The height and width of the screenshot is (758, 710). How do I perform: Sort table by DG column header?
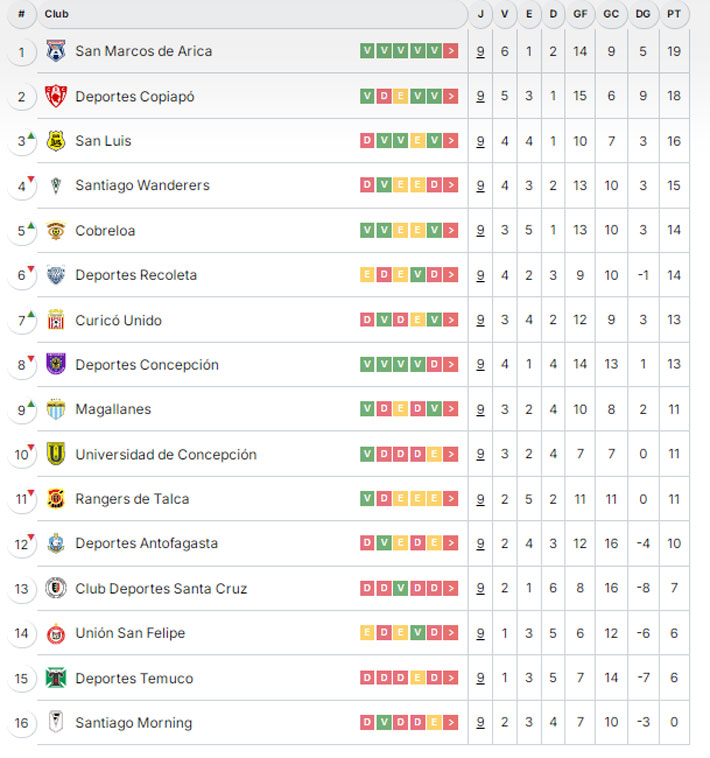coord(643,14)
